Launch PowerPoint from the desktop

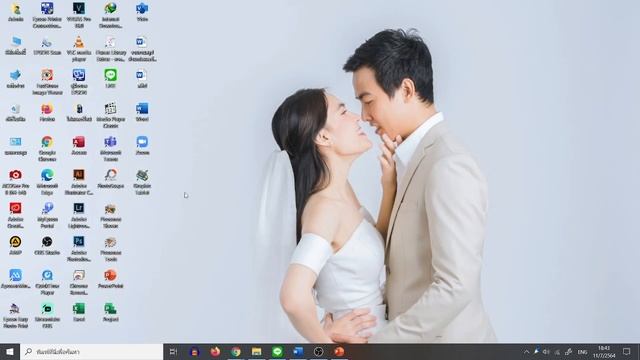[x=110, y=279]
